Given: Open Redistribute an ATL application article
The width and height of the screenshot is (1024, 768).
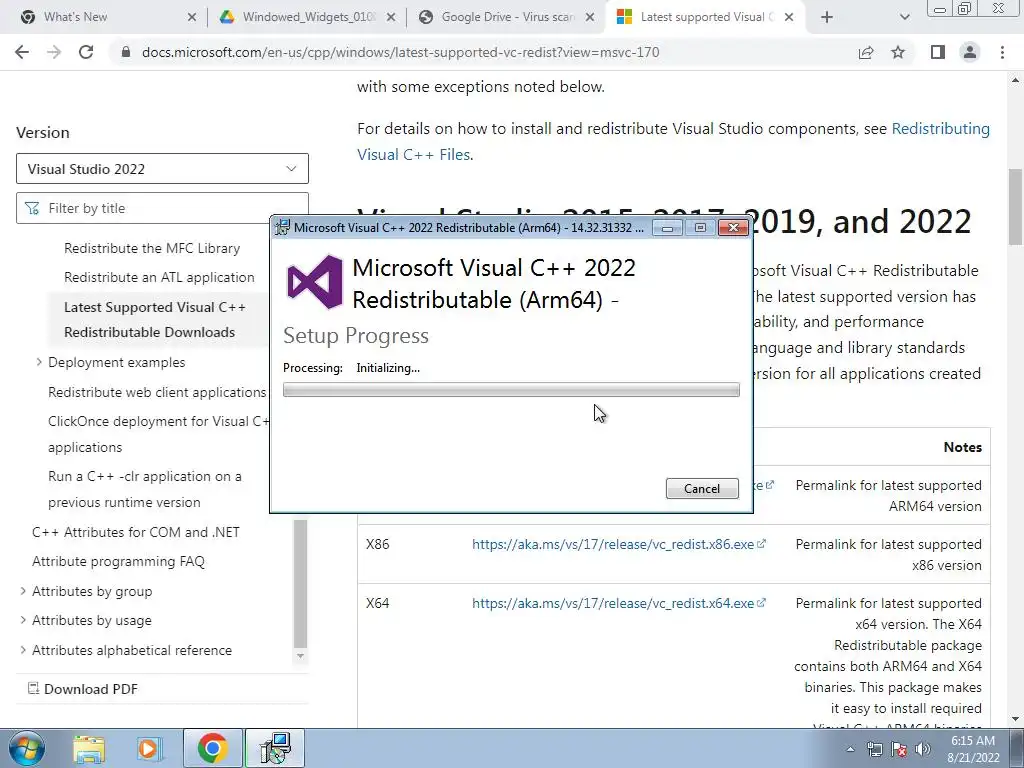Looking at the screenshot, I should click(159, 277).
